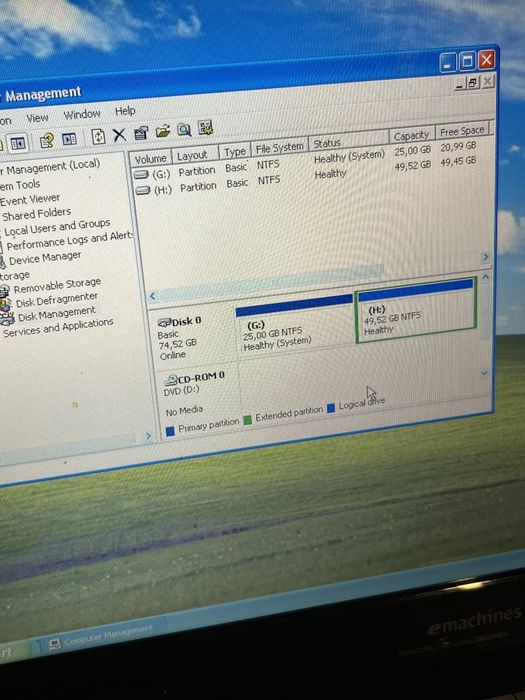This screenshot has width=525, height=700.
Task: Select the (H:) 49,52 GB NTFS partition block
Action: click(x=416, y=310)
